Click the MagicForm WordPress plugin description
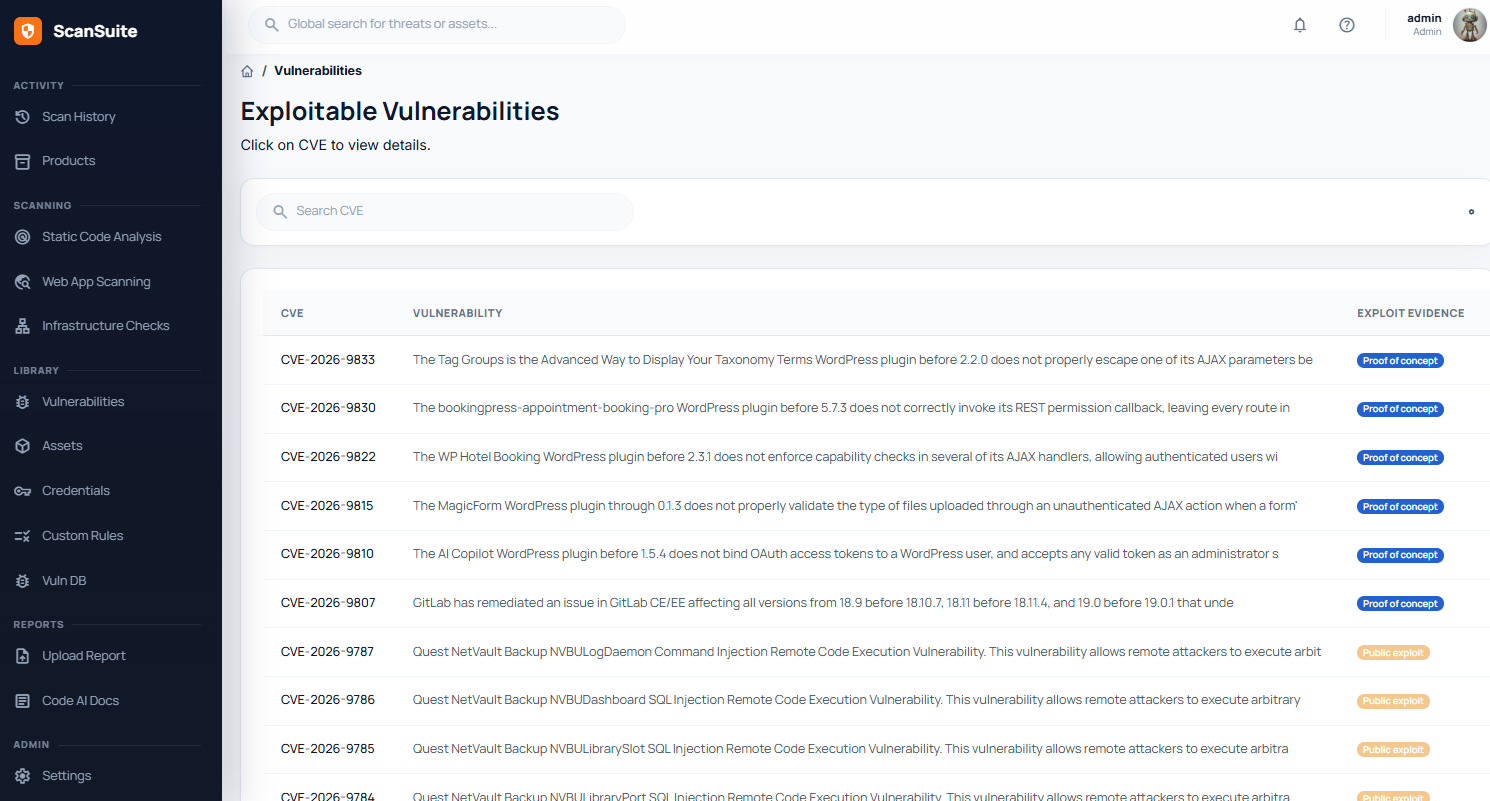This screenshot has width=1490, height=801. tap(855, 506)
